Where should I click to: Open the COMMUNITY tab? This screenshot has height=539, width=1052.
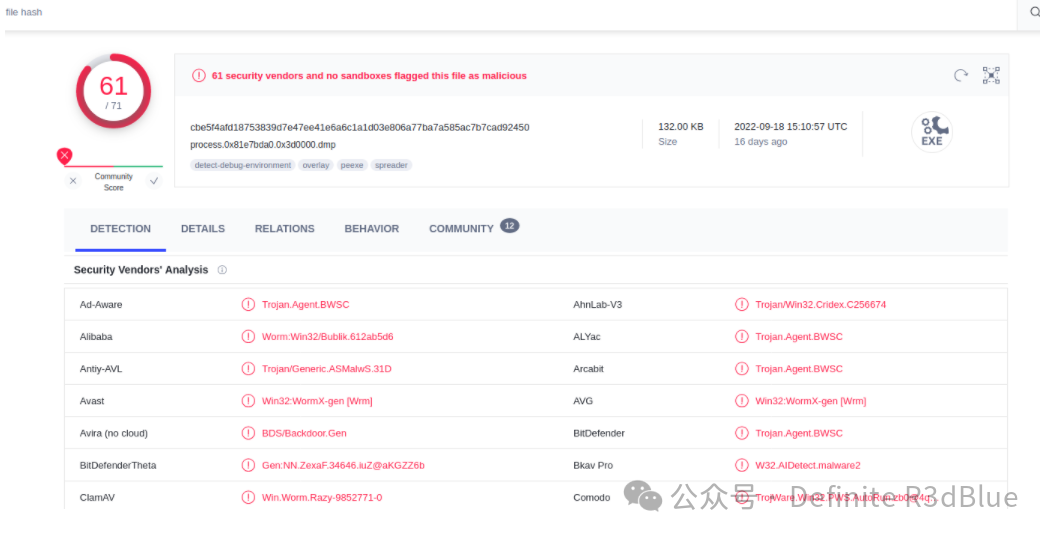pos(461,229)
